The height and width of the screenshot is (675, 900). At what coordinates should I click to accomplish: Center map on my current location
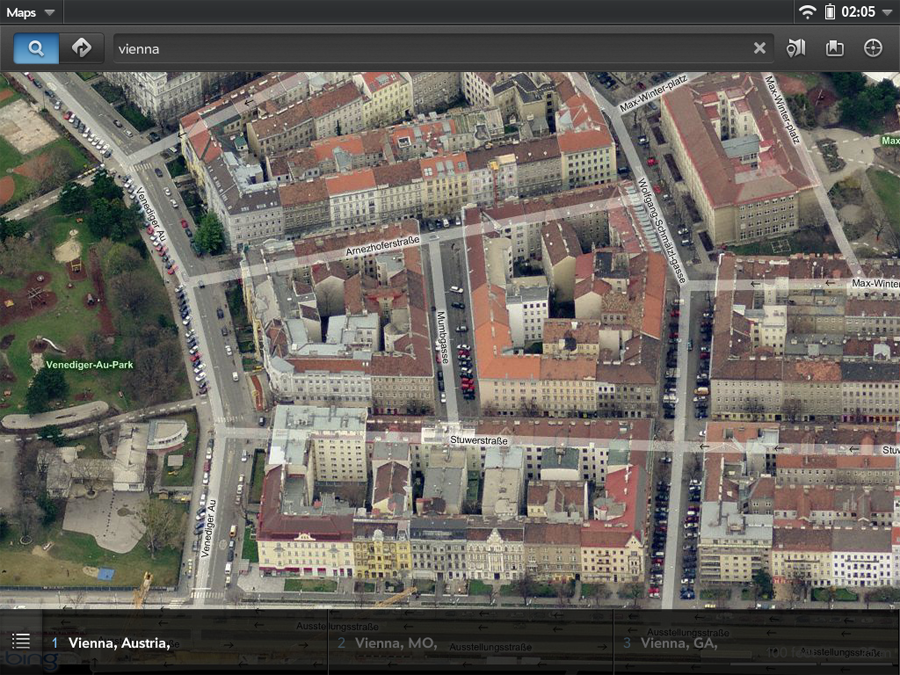coord(873,48)
